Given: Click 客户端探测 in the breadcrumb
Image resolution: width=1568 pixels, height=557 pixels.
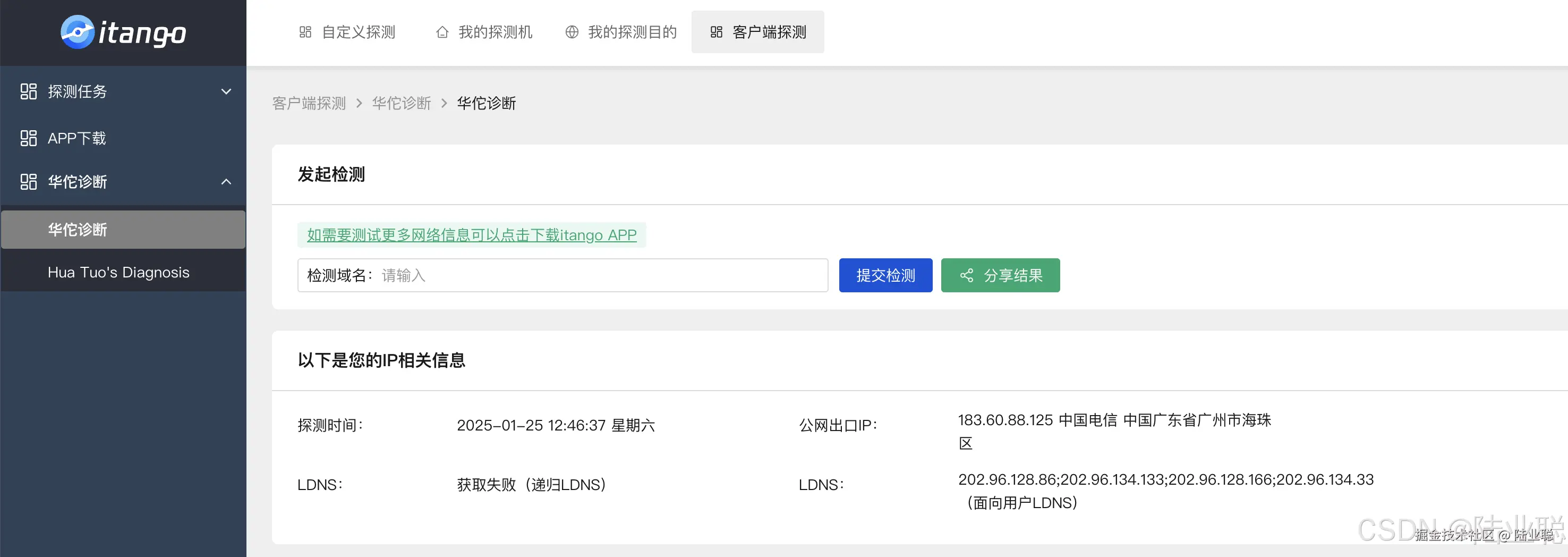Looking at the screenshot, I should coord(309,104).
